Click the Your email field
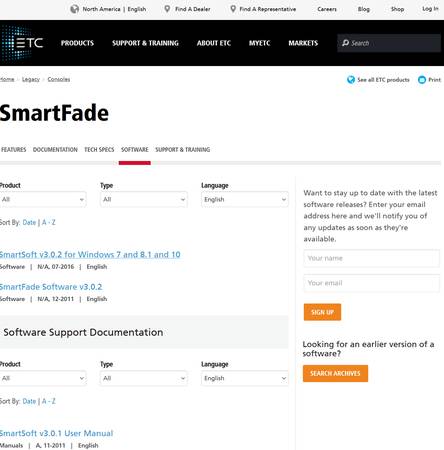Viewport: 444px width, 450px height. 371,283
